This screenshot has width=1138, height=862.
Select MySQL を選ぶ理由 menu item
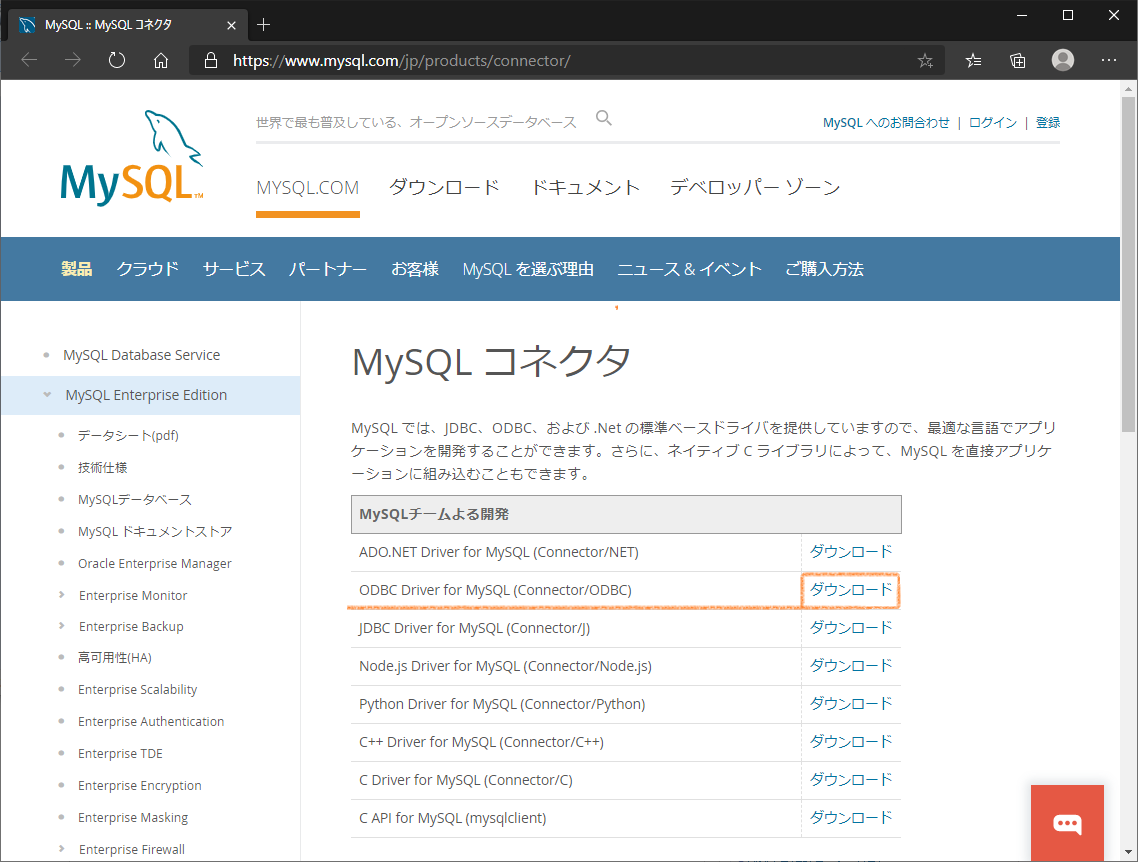click(528, 269)
